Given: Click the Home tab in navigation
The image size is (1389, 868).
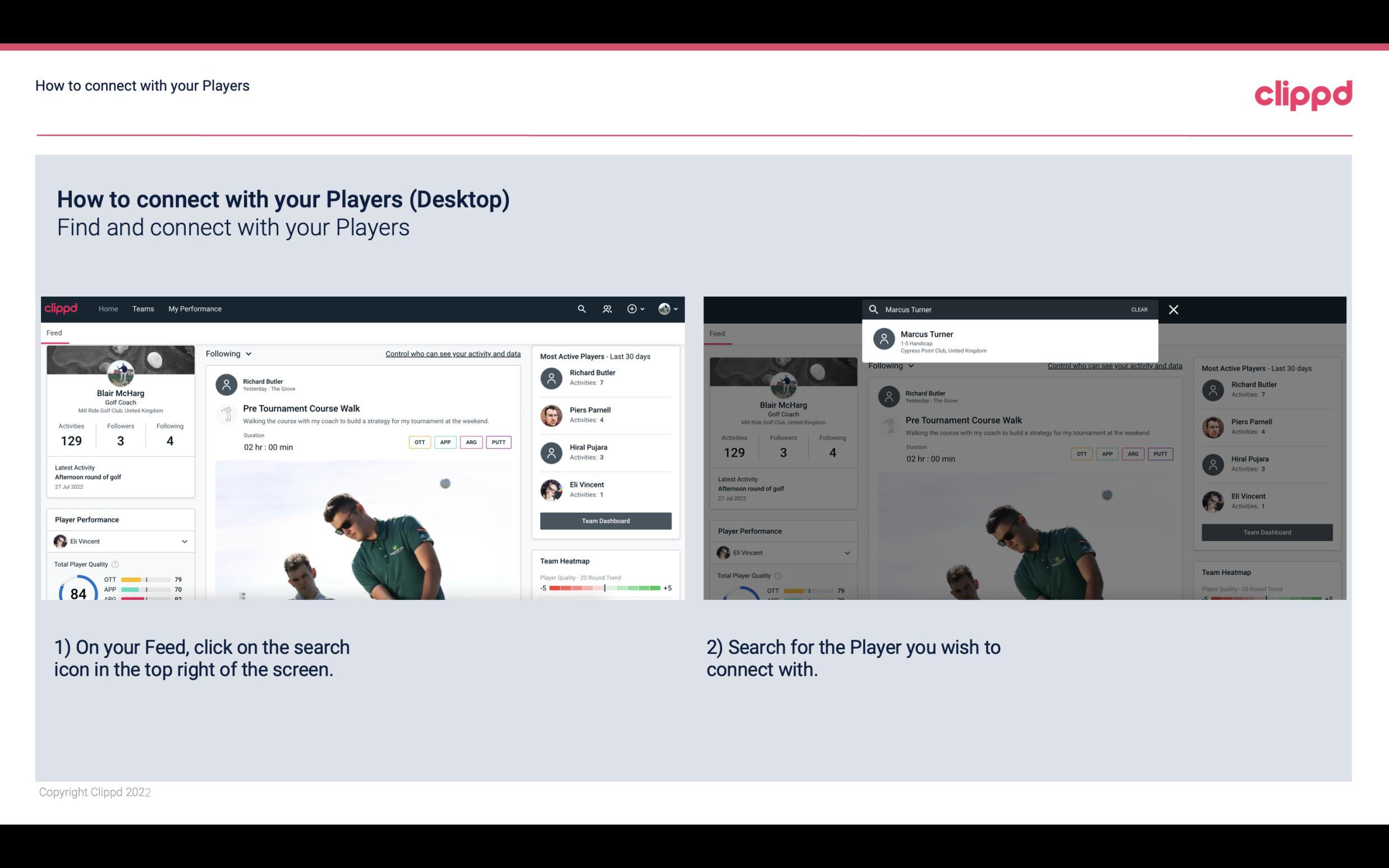Looking at the screenshot, I should (107, 308).
